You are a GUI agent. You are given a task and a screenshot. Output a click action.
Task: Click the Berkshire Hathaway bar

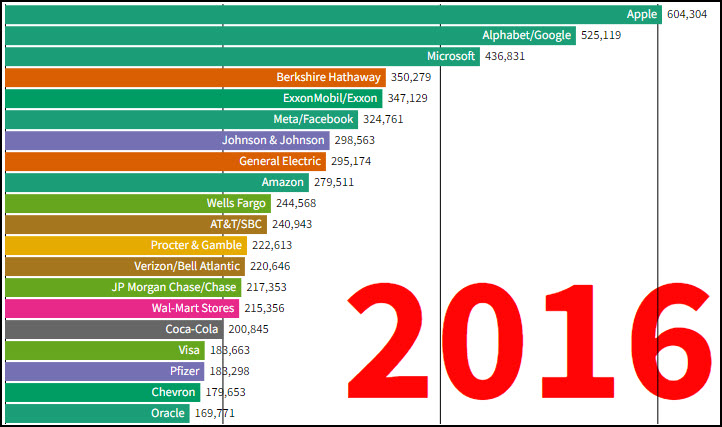[x=196, y=77]
